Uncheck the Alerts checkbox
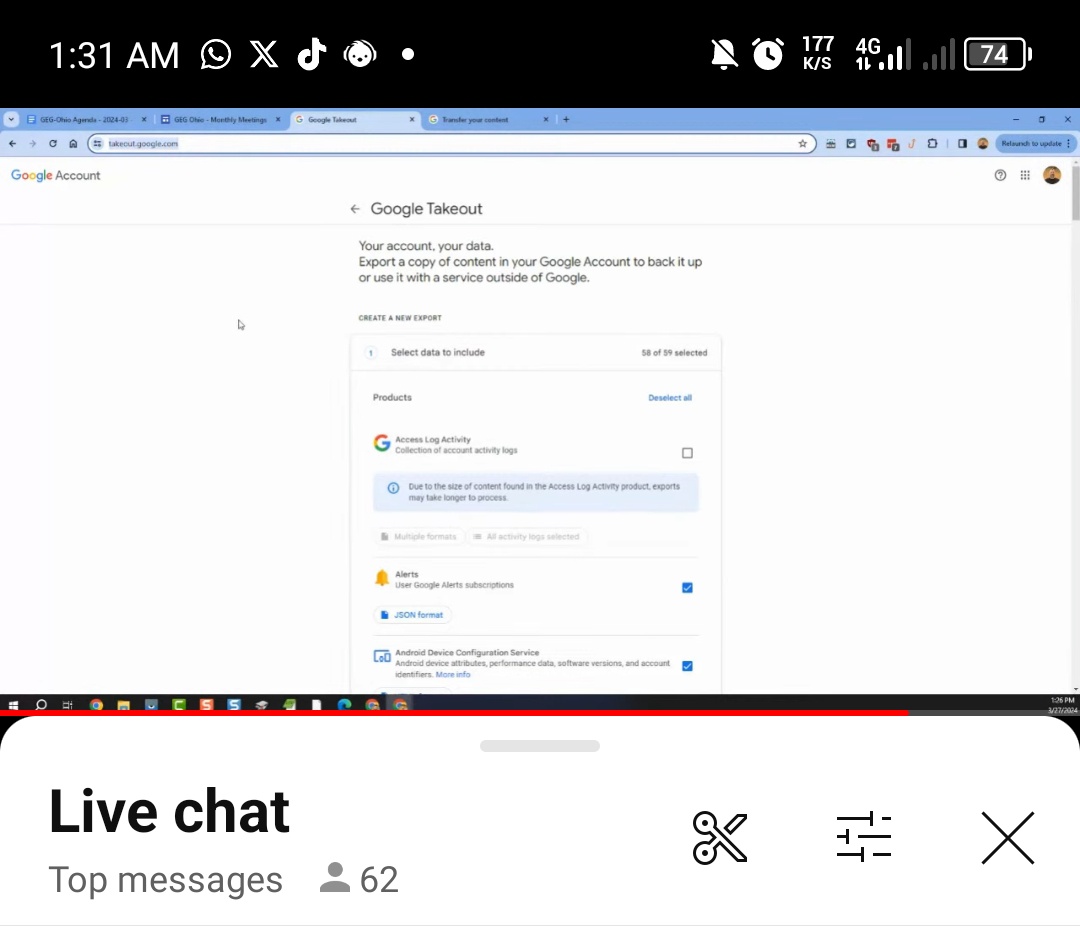The image size is (1080, 926). click(x=687, y=588)
